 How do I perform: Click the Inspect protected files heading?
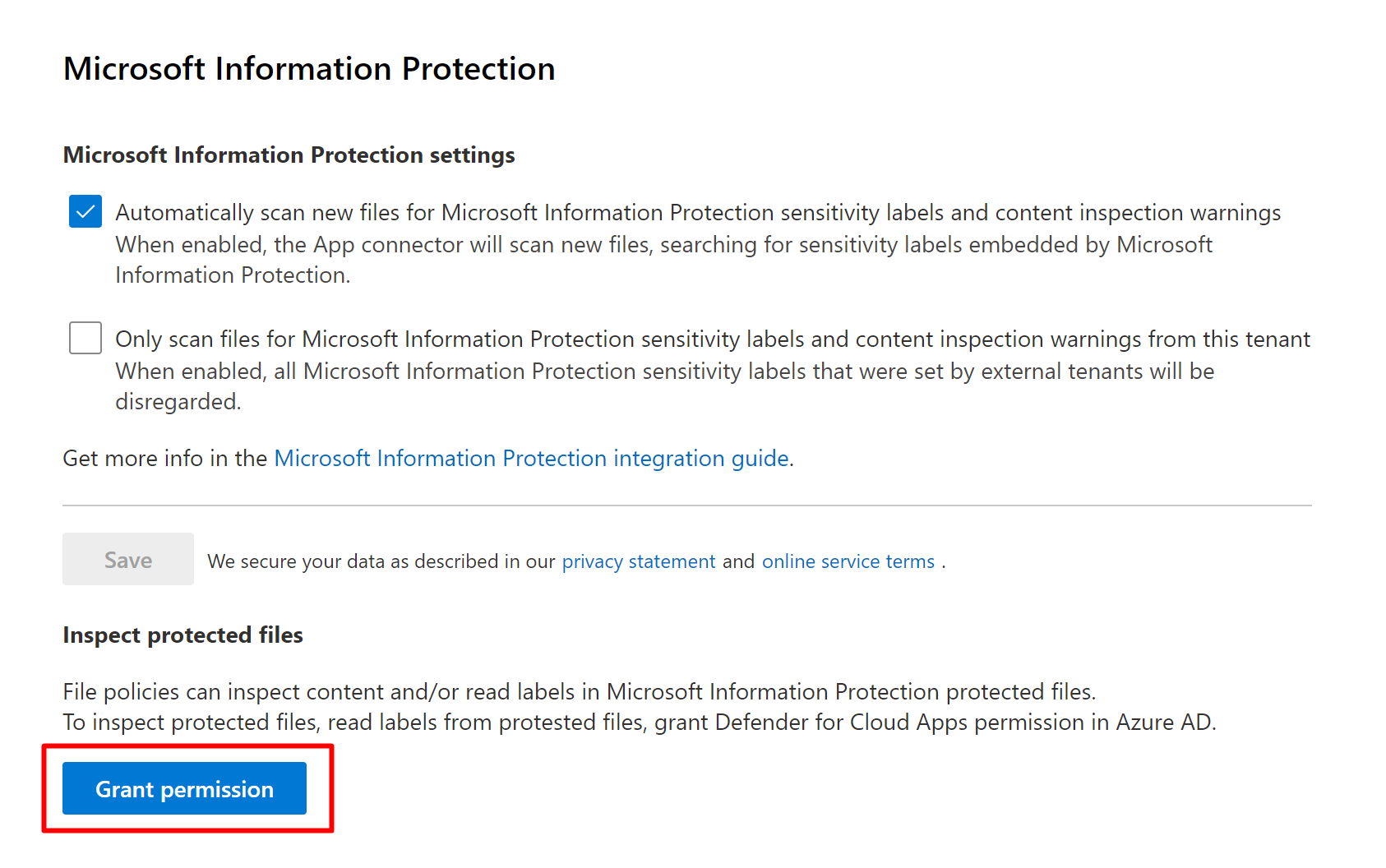point(182,635)
